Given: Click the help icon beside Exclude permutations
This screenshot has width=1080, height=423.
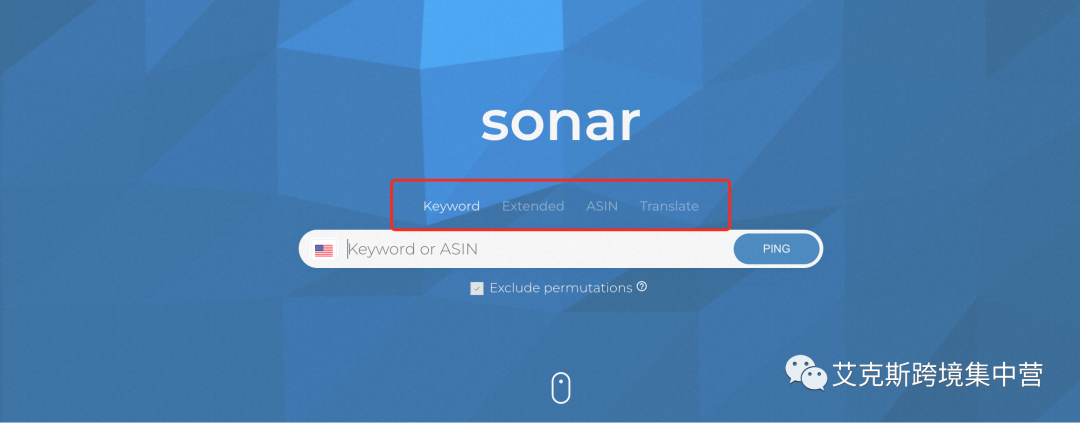Looking at the screenshot, I should tap(642, 287).
